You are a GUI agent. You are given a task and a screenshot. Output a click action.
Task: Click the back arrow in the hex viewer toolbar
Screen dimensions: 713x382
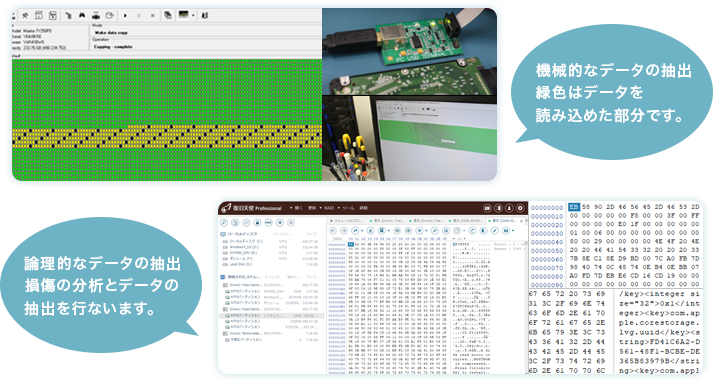click(333, 231)
